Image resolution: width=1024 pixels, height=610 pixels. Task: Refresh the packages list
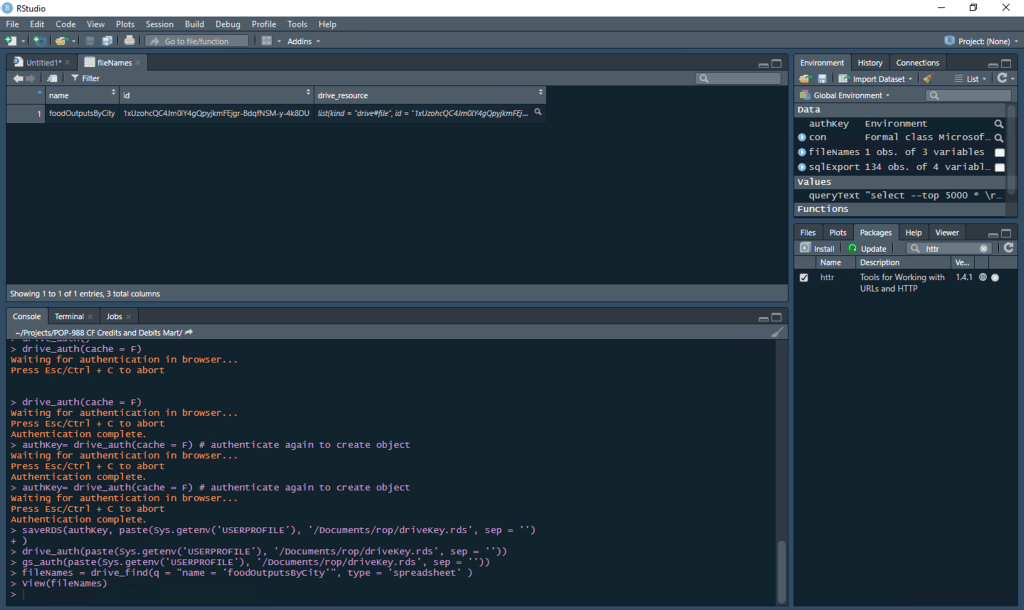[1009, 248]
